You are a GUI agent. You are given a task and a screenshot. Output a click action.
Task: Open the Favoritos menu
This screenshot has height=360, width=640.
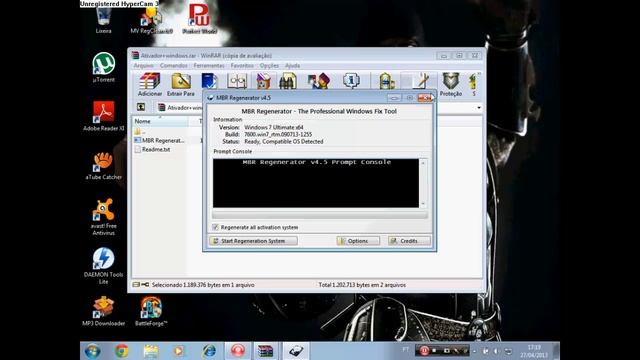242,65
